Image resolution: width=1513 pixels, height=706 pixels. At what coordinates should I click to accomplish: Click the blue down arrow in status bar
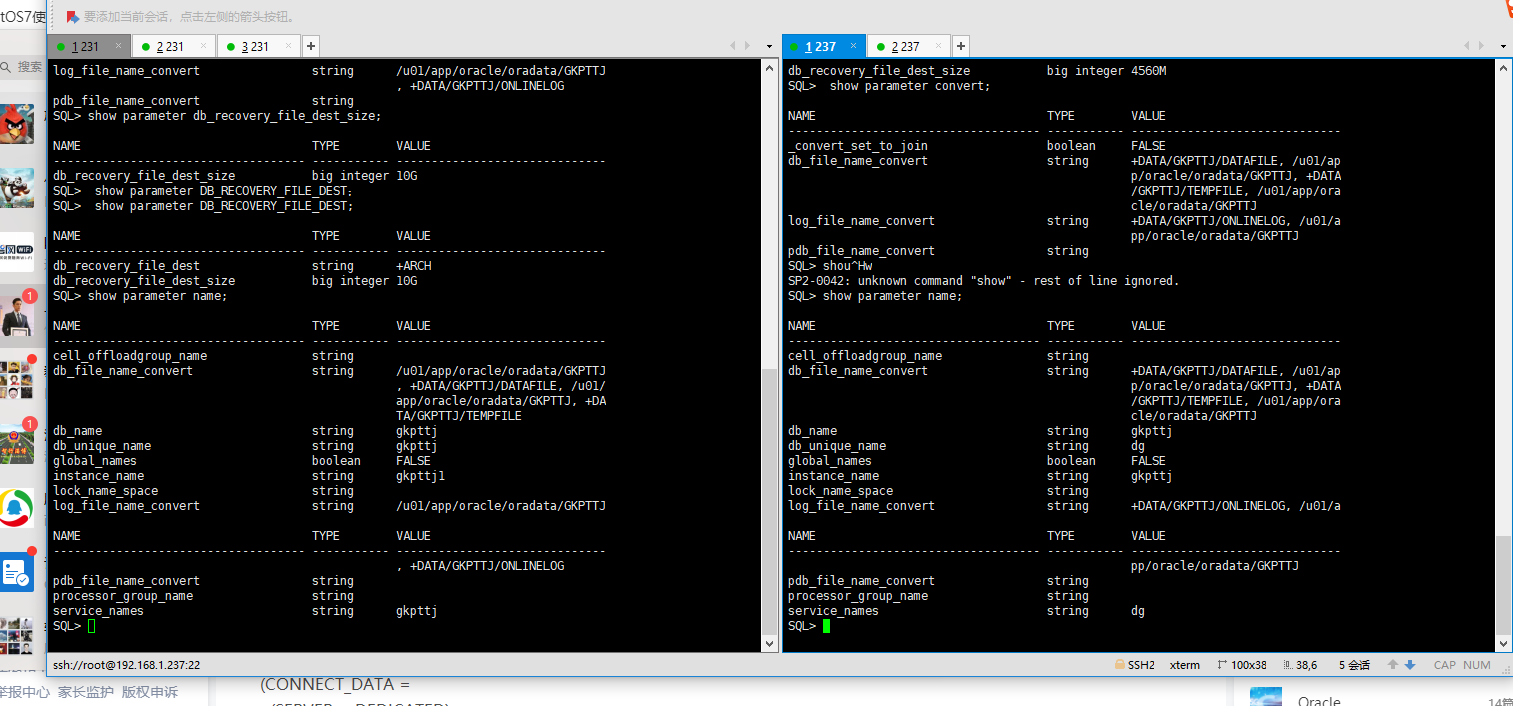pyautogui.click(x=1410, y=665)
